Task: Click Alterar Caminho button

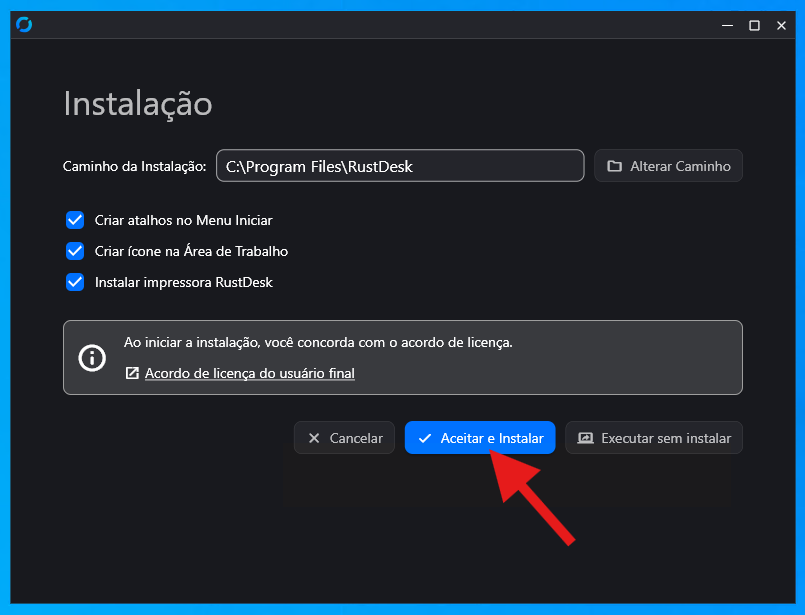Action: pos(668,166)
